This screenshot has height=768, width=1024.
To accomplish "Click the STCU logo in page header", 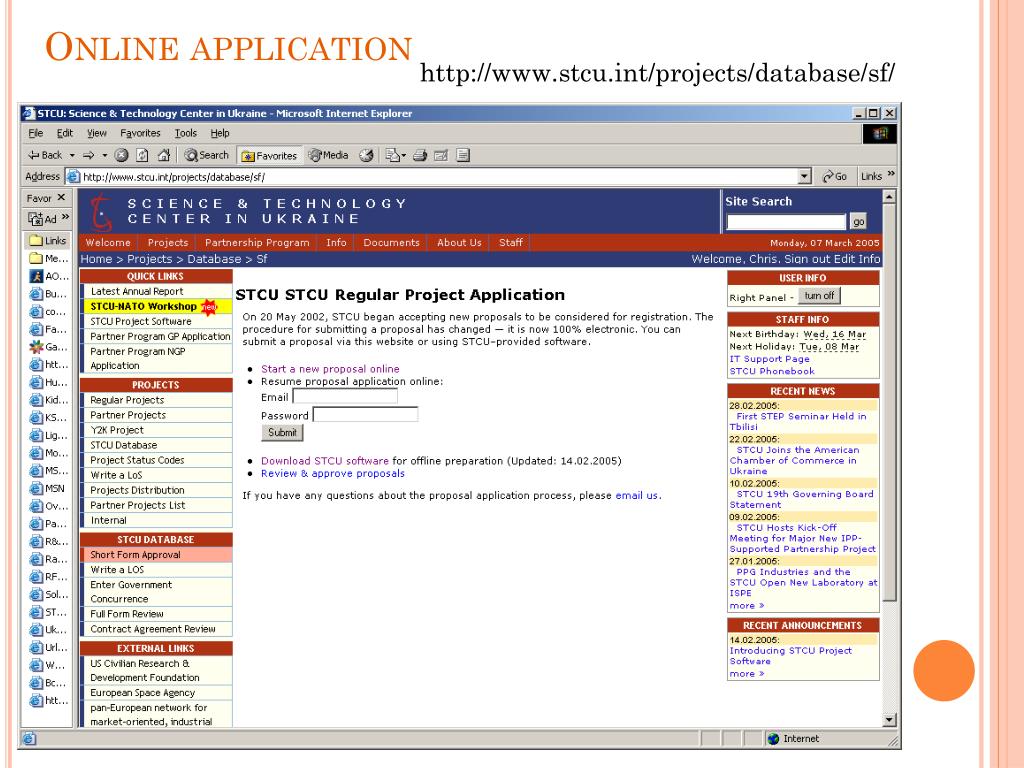I will point(101,212).
